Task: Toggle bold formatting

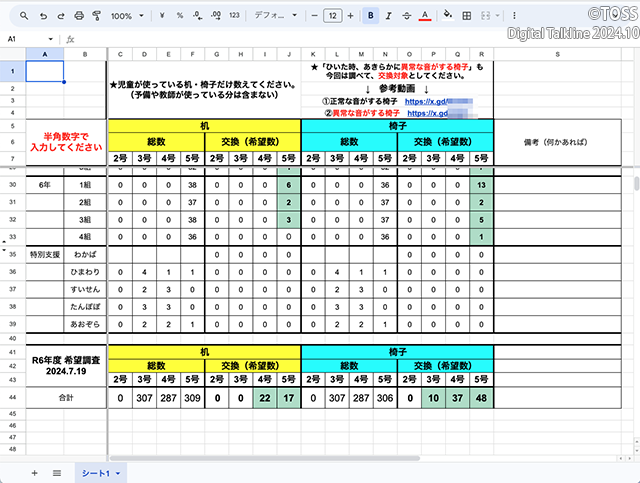Action: pos(371,16)
